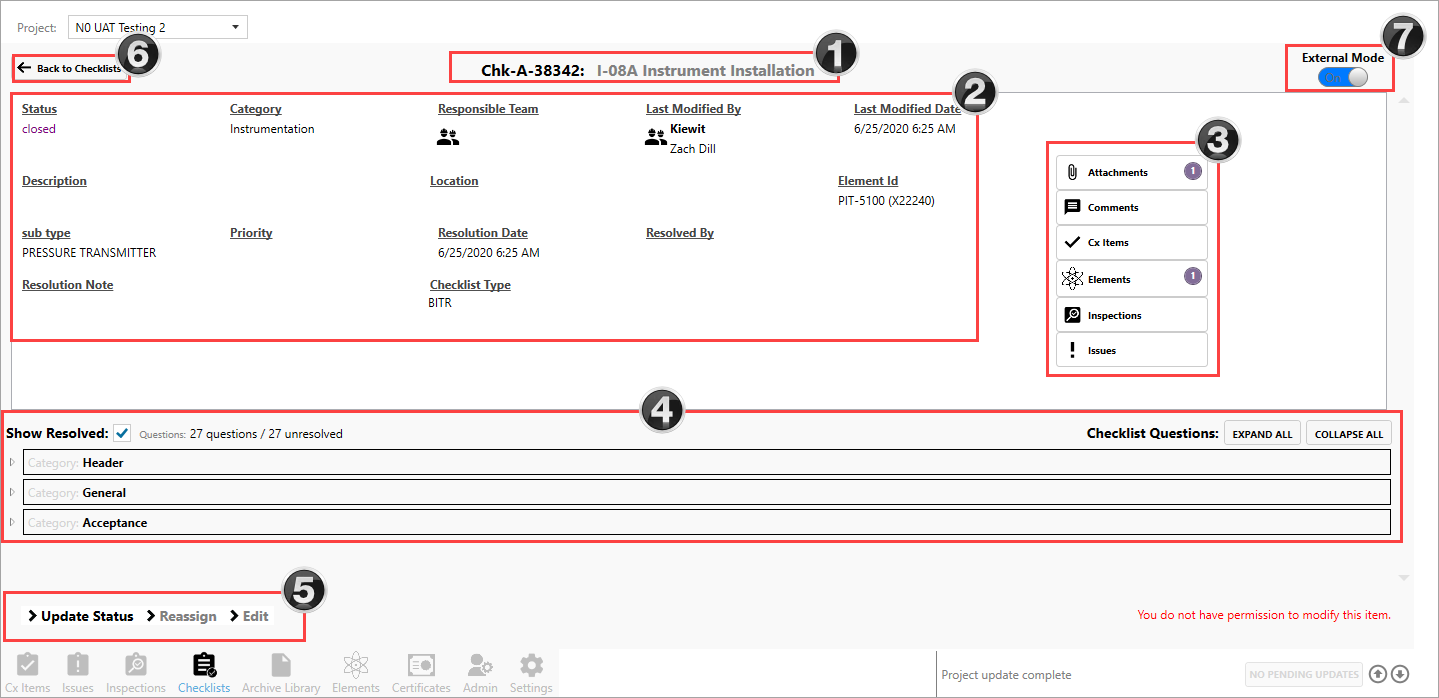Click the BITR checklist type value
1439x698 pixels.
click(440, 303)
